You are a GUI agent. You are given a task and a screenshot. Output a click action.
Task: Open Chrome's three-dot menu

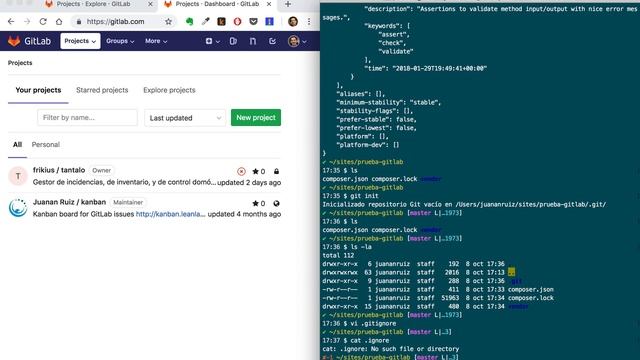click(309, 22)
